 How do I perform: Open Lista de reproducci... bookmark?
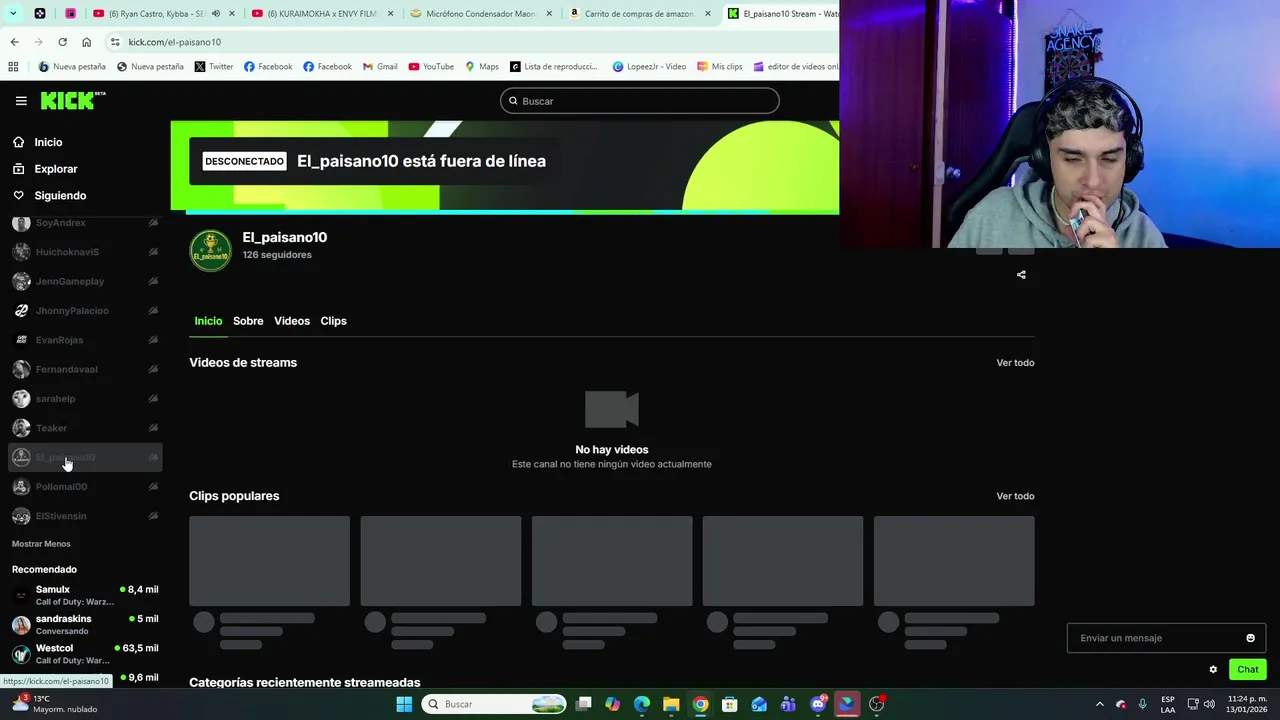554,67
